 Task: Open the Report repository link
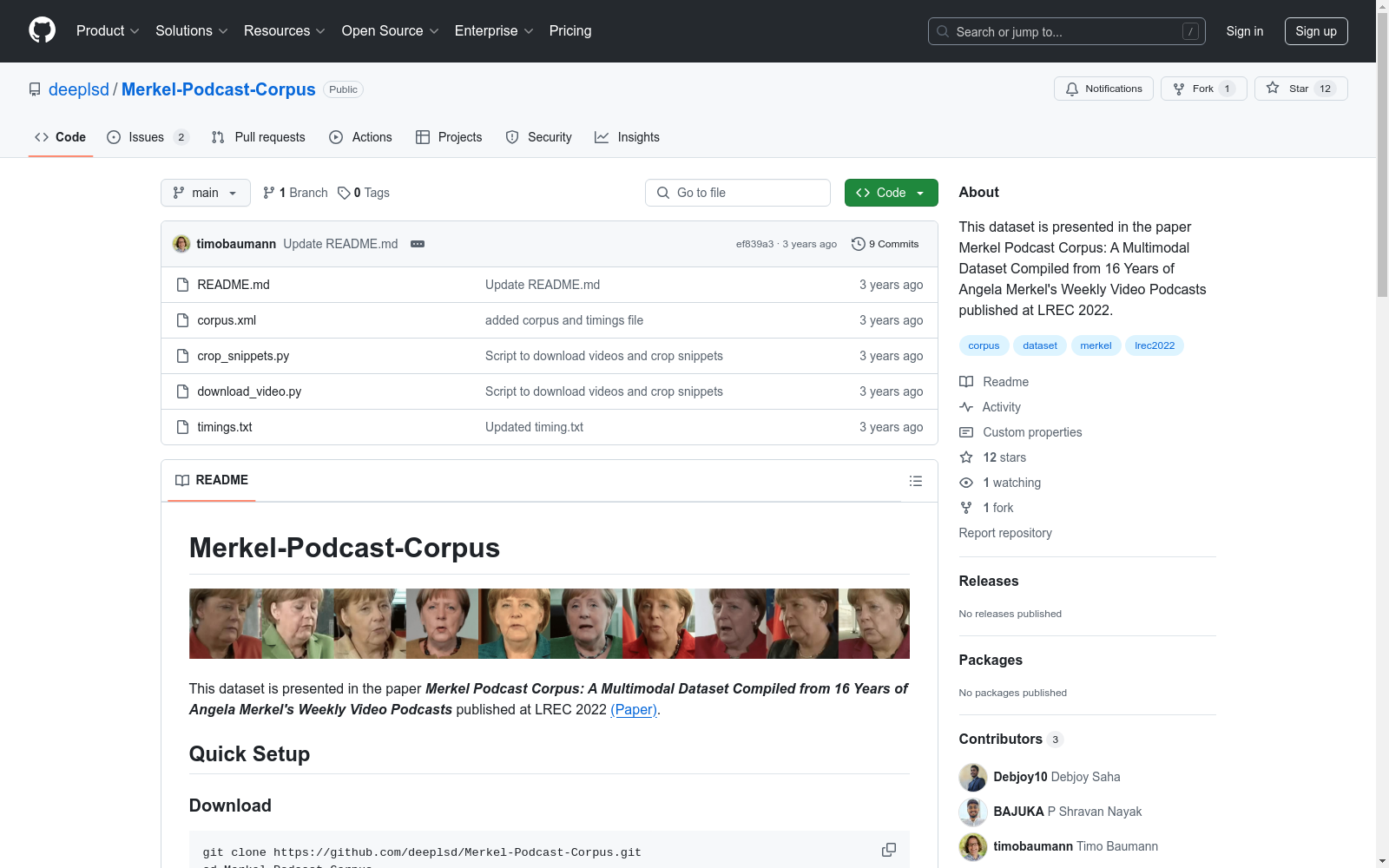click(x=1005, y=533)
